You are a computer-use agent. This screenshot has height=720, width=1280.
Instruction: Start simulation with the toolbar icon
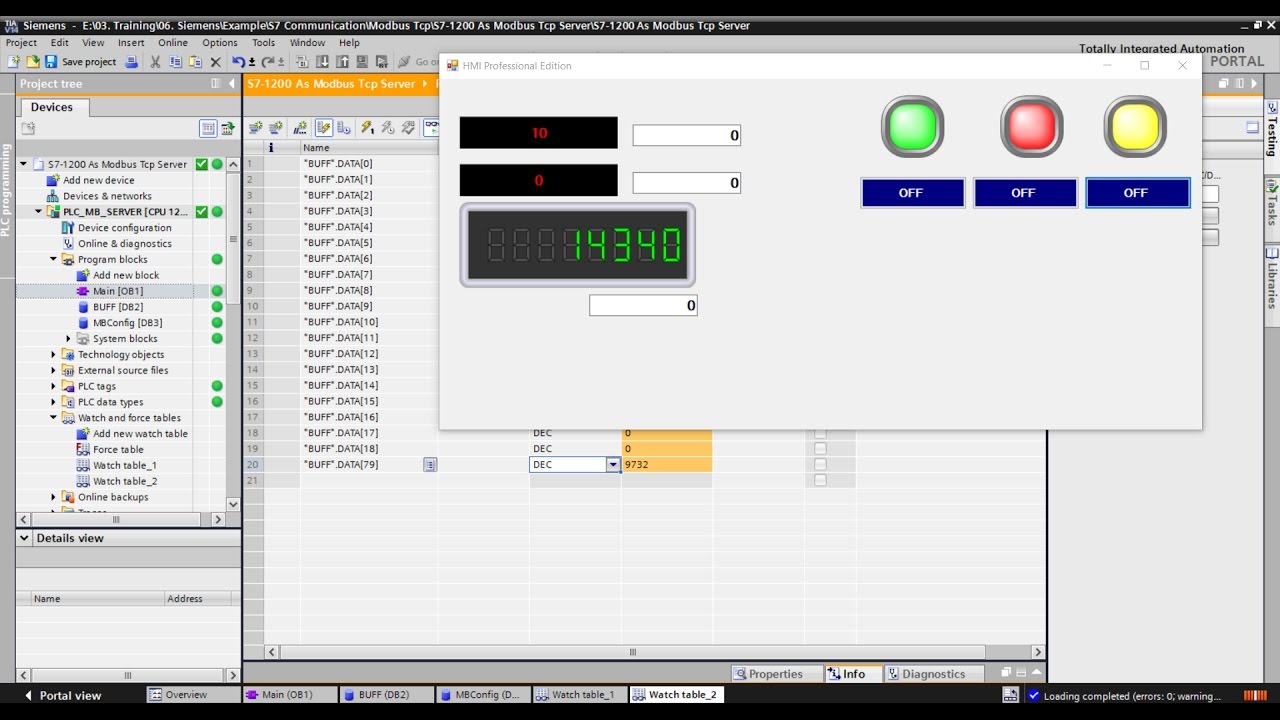tap(362, 62)
